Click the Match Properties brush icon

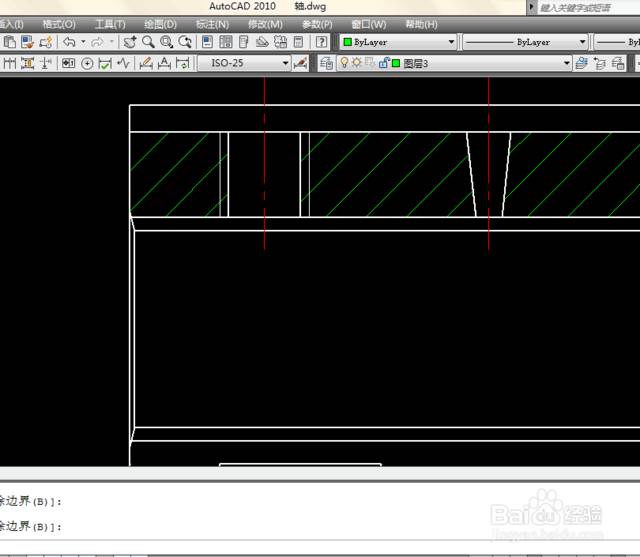(27, 42)
